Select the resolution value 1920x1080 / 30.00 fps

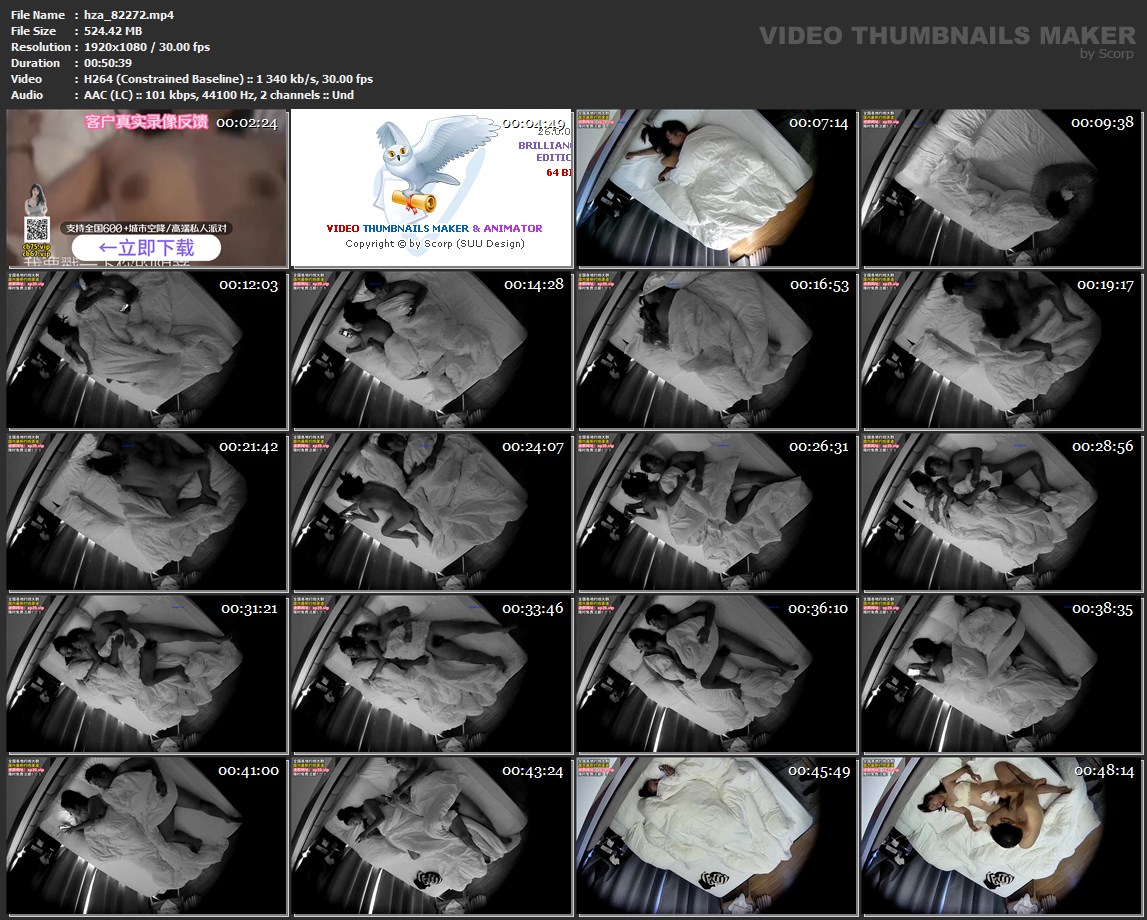pyautogui.click(x=147, y=47)
